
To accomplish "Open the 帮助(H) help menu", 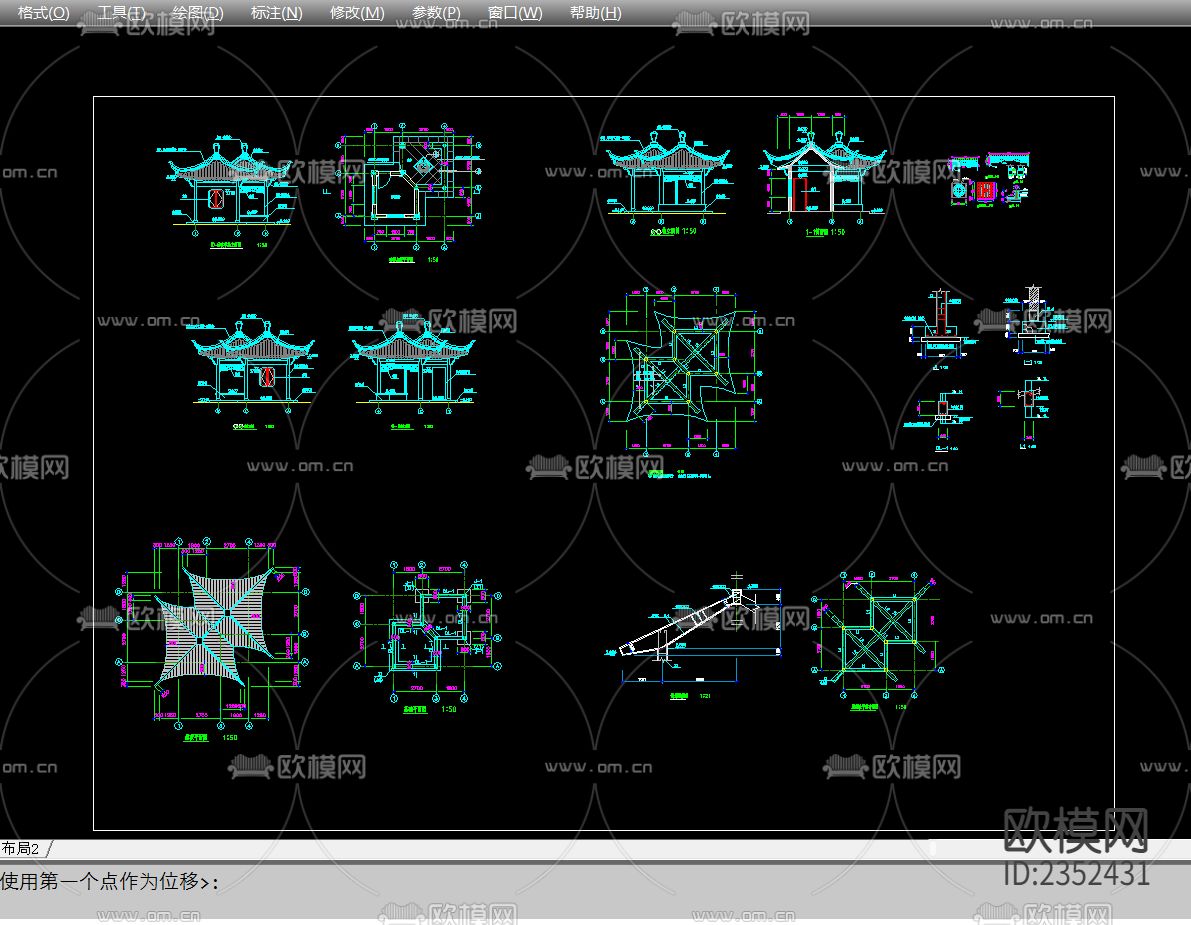I will pyautogui.click(x=596, y=13).
